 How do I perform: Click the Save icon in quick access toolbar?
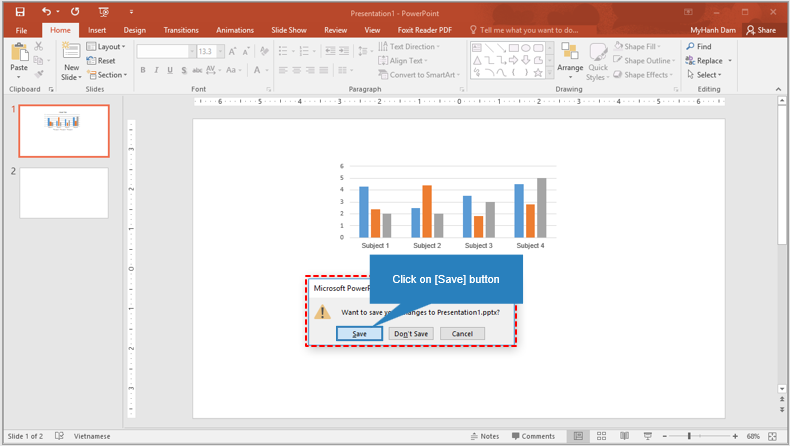[20, 12]
